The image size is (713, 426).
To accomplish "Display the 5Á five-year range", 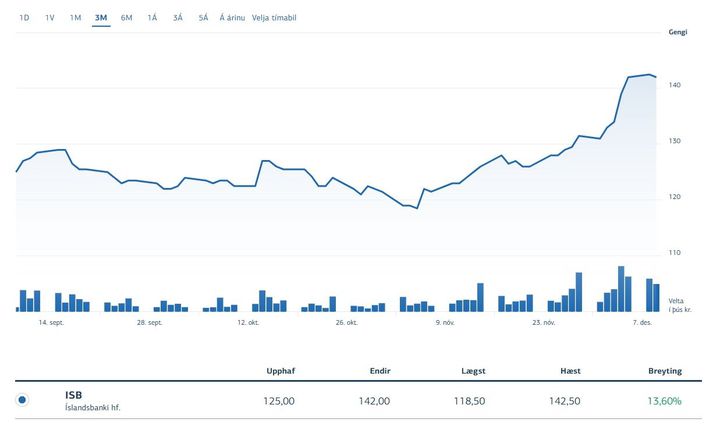I will (203, 18).
